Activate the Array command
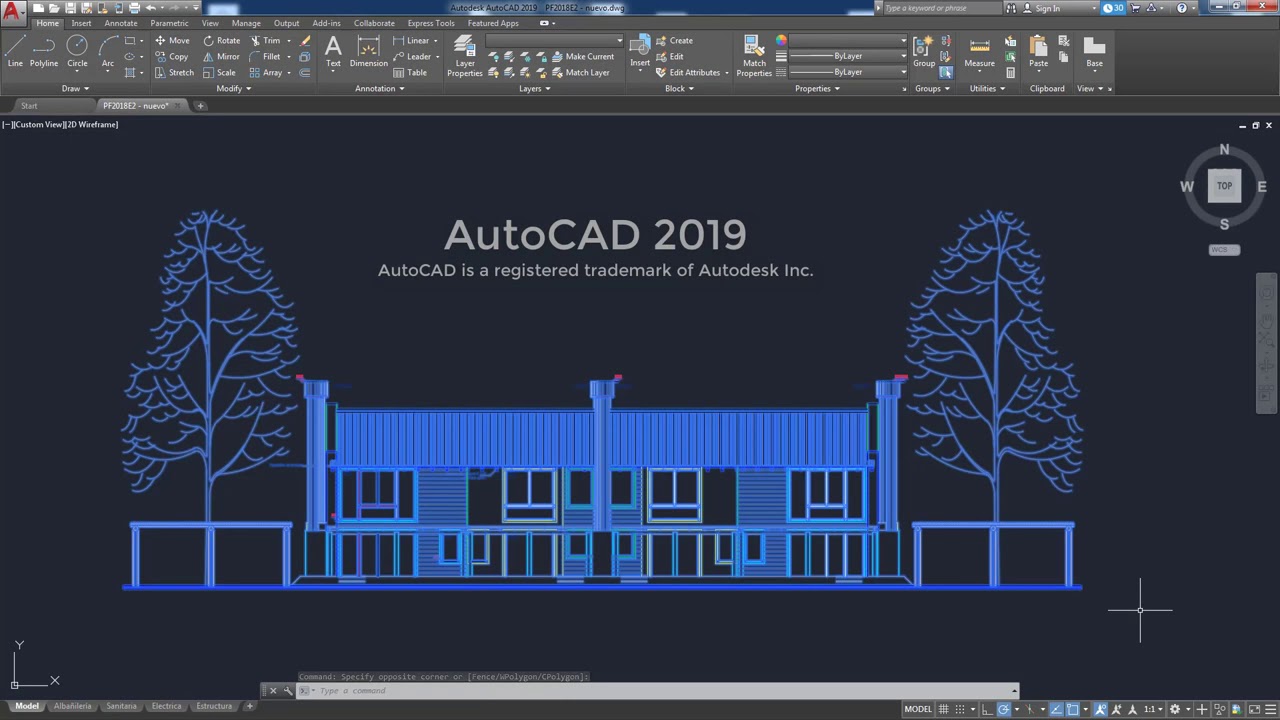1280x720 pixels. coord(266,73)
